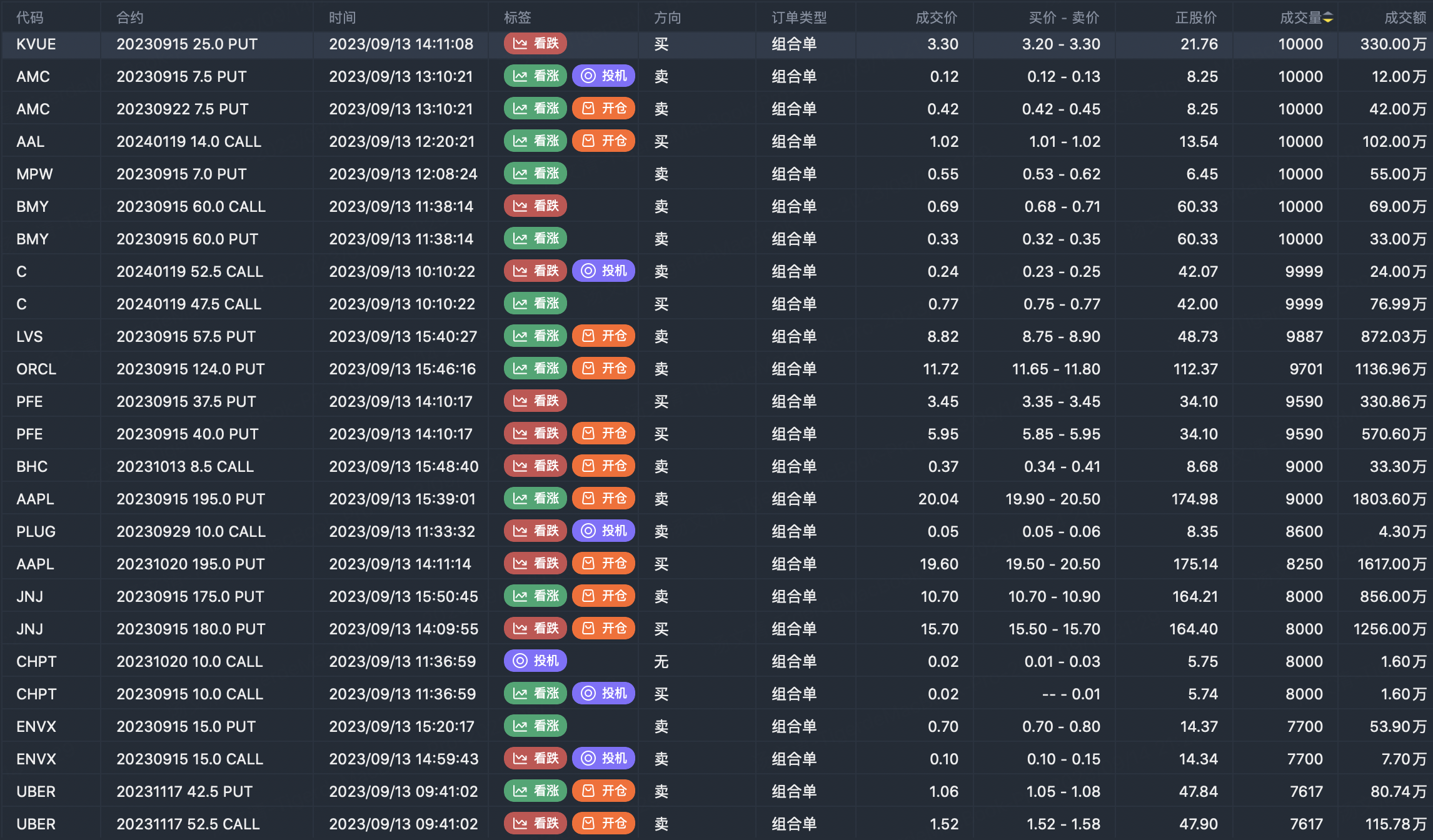This screenshot has width=1433, height=840.
Task: Click the 订单类型 column header
Action: coord(798,18)
